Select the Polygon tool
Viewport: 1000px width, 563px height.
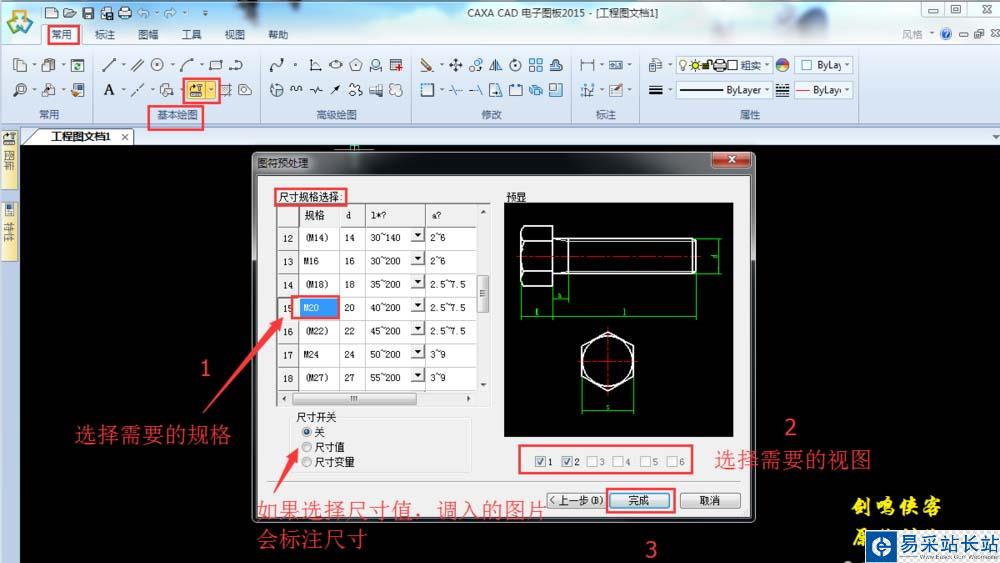[356, 64]
